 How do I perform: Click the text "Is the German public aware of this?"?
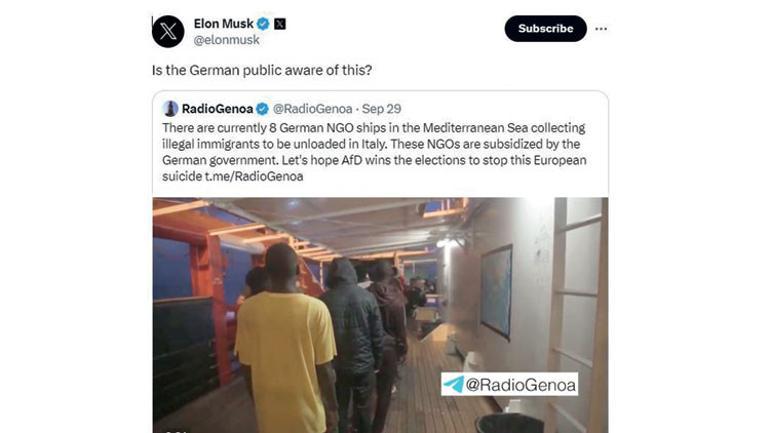coord(262,70)
